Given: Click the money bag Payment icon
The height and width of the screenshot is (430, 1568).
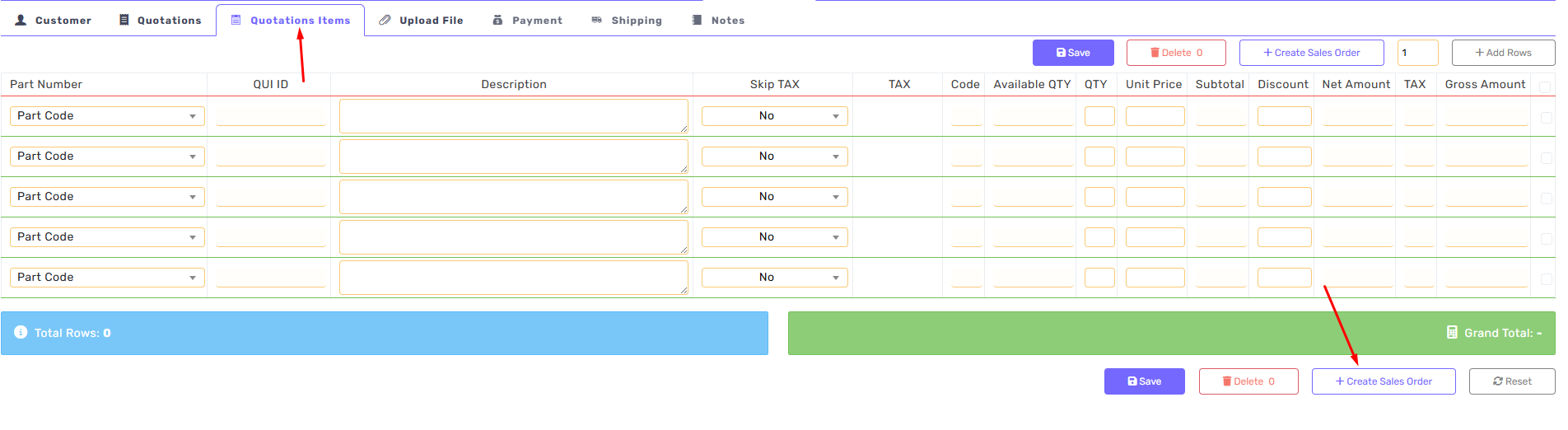Looking at the screenshot, I should 497,20.
